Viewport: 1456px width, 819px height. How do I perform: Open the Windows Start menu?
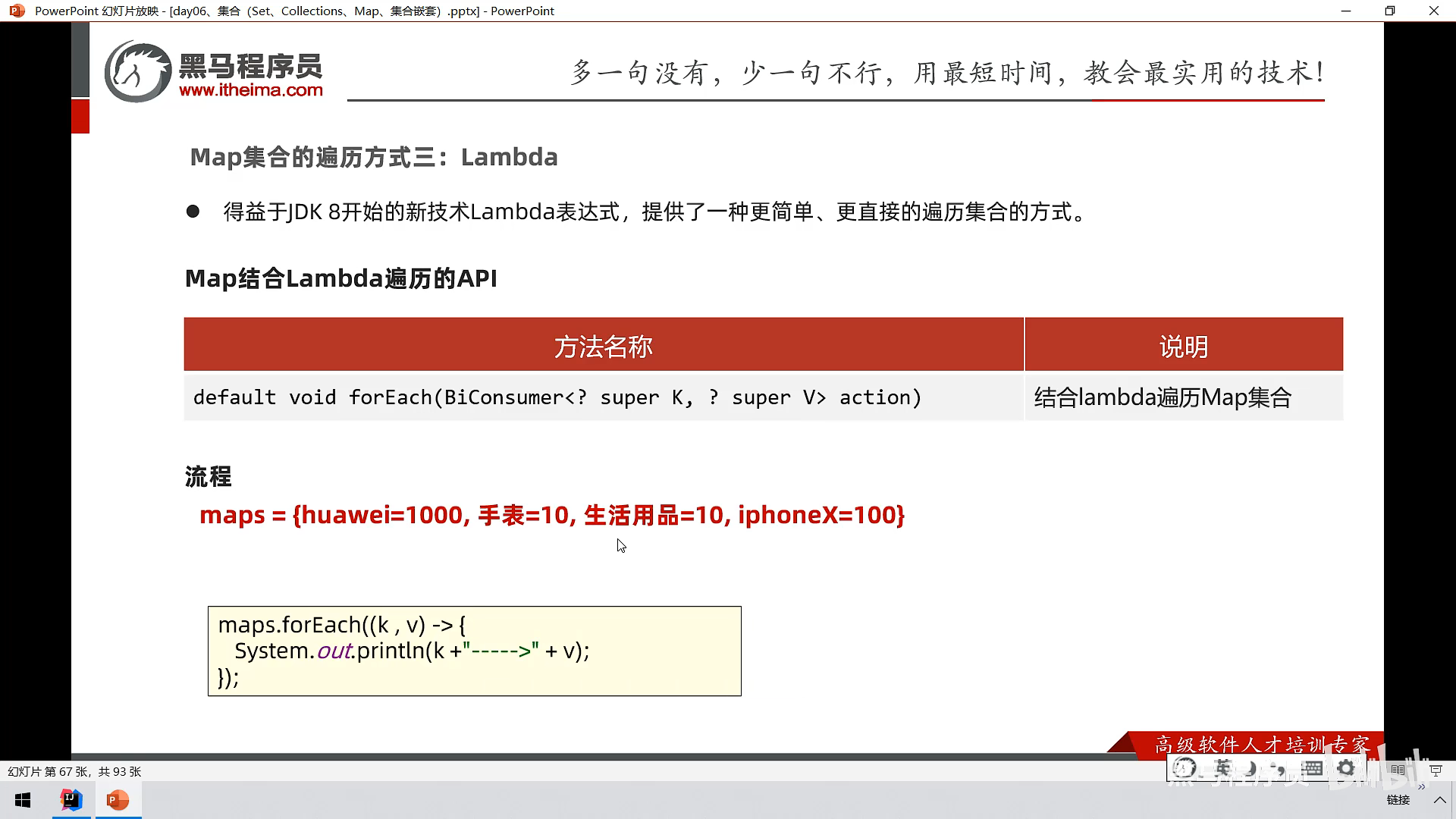coord(23,800)
